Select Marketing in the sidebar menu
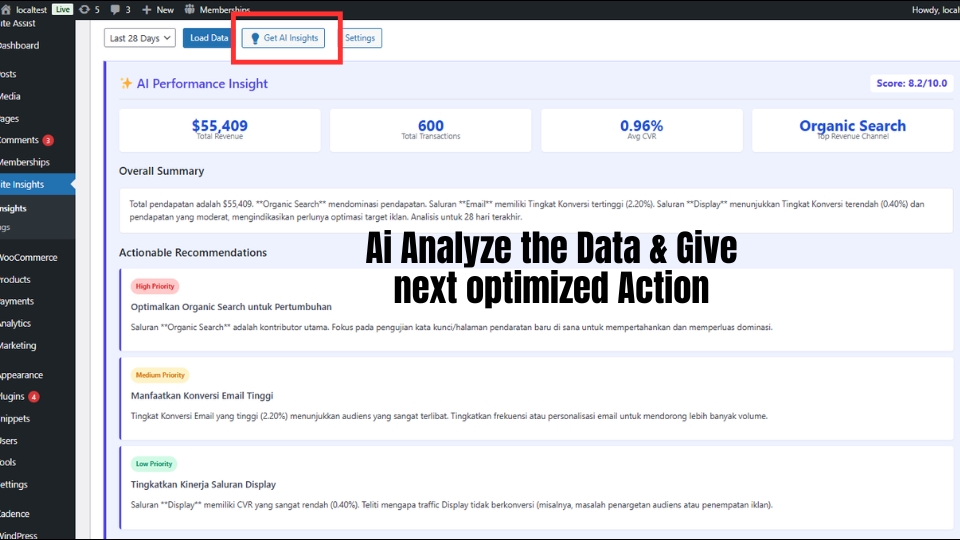 pyautogui.click(x=18, y=345)
